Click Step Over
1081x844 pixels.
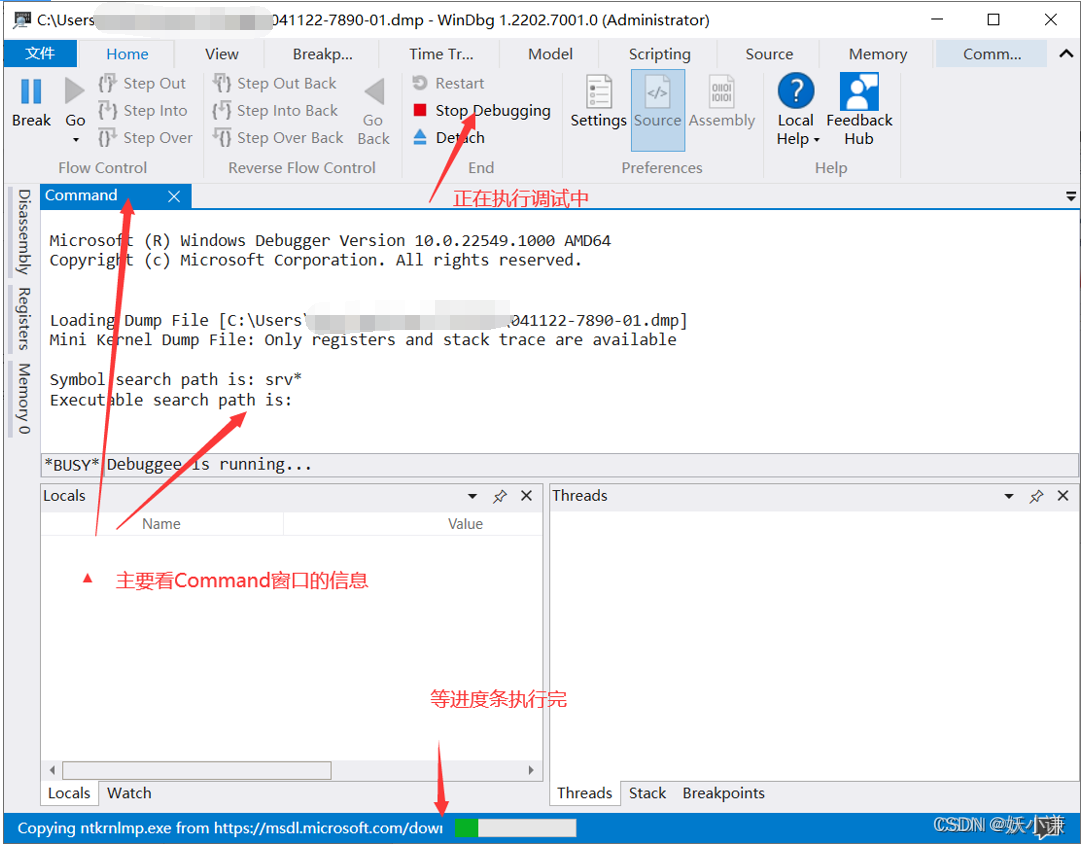click(145, 138)
